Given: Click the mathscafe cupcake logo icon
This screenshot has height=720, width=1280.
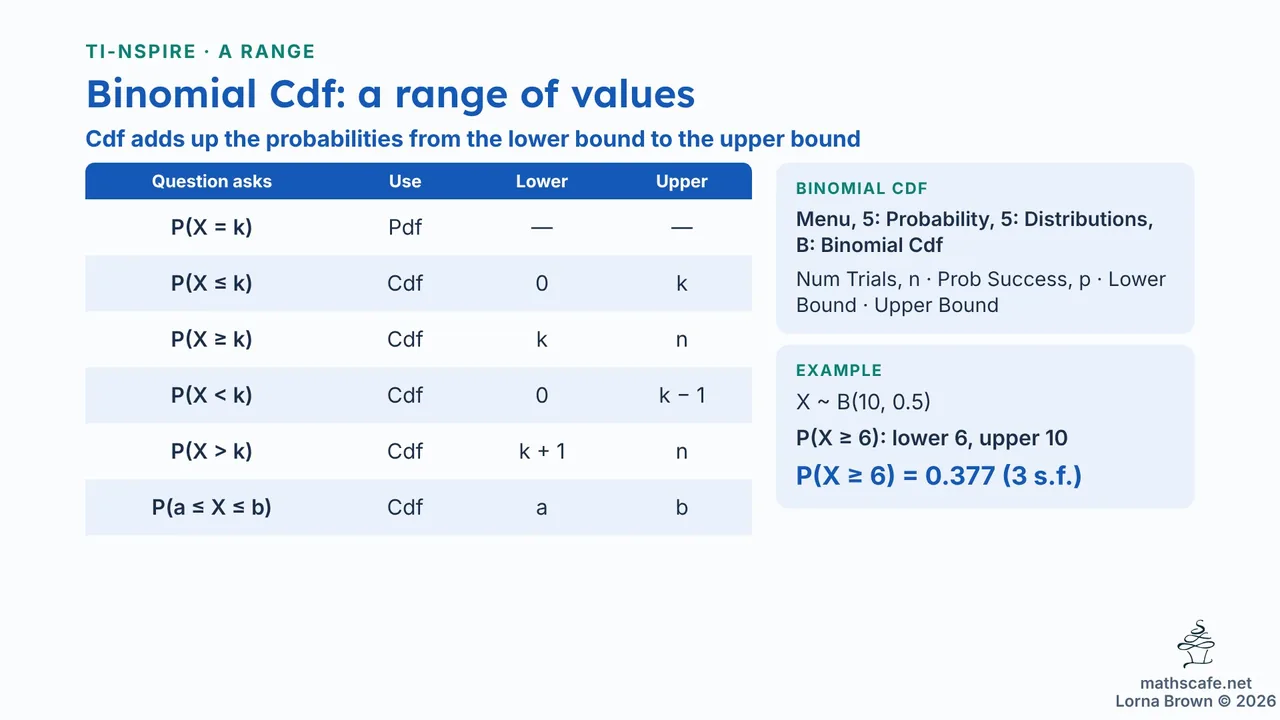Looking at the screenshot, I should (1196, 644).
